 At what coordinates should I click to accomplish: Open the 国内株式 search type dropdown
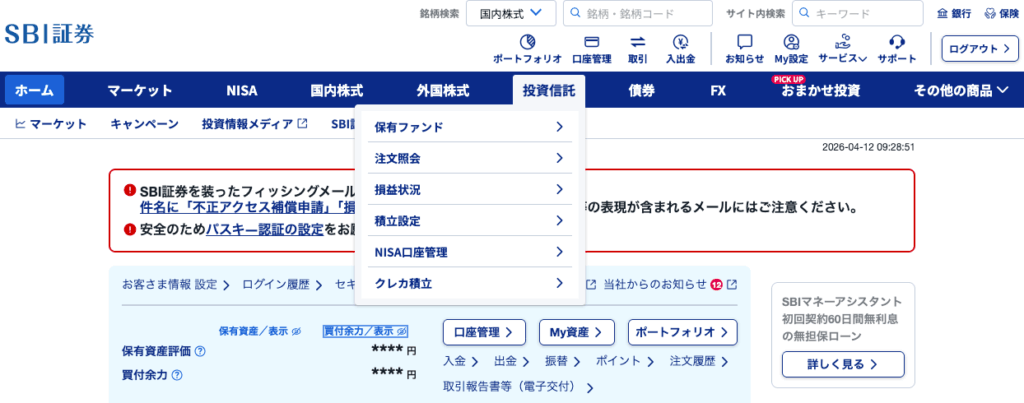click(511, 14)
